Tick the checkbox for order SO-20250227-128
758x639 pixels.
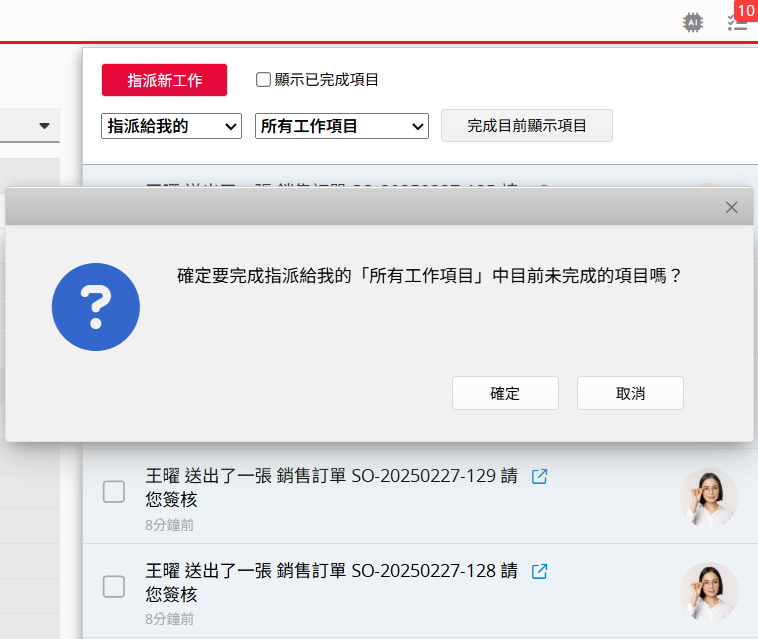[x=115, y=586]
